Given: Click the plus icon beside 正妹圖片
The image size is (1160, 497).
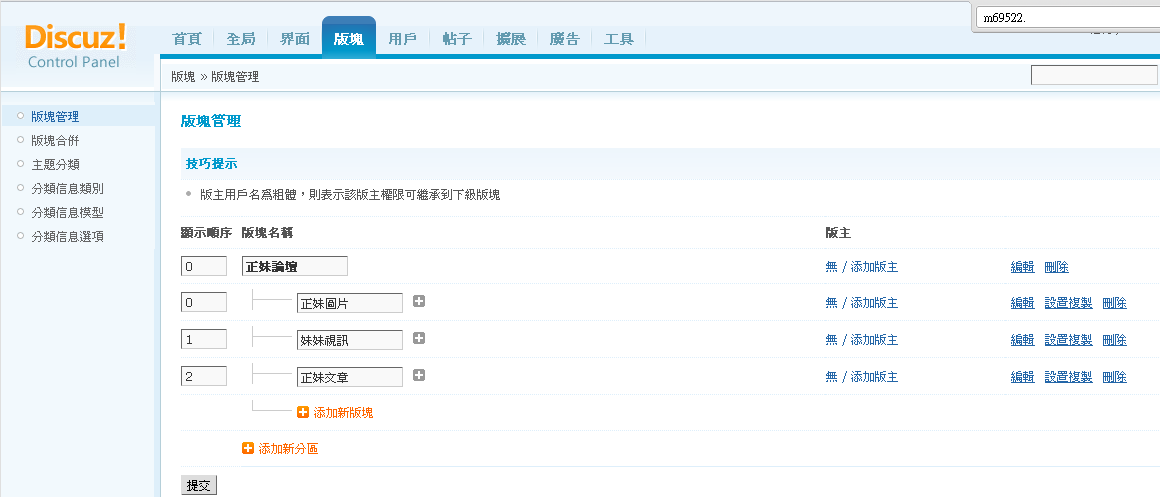Looking at the screenshot, I should click(419, 302).
